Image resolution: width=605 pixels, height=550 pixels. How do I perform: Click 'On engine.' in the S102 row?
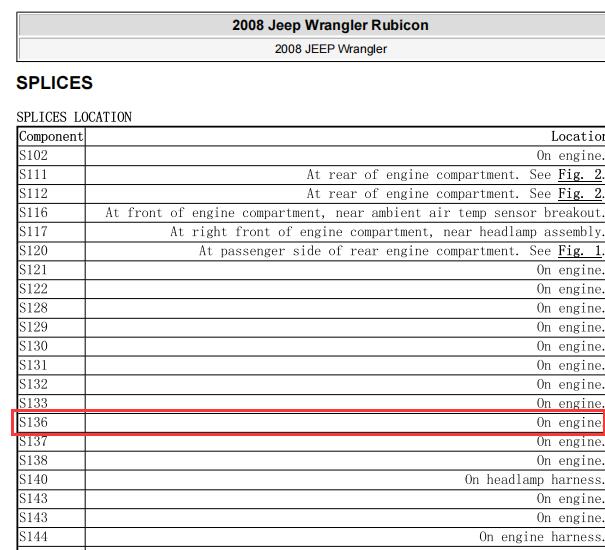(570, 156)
